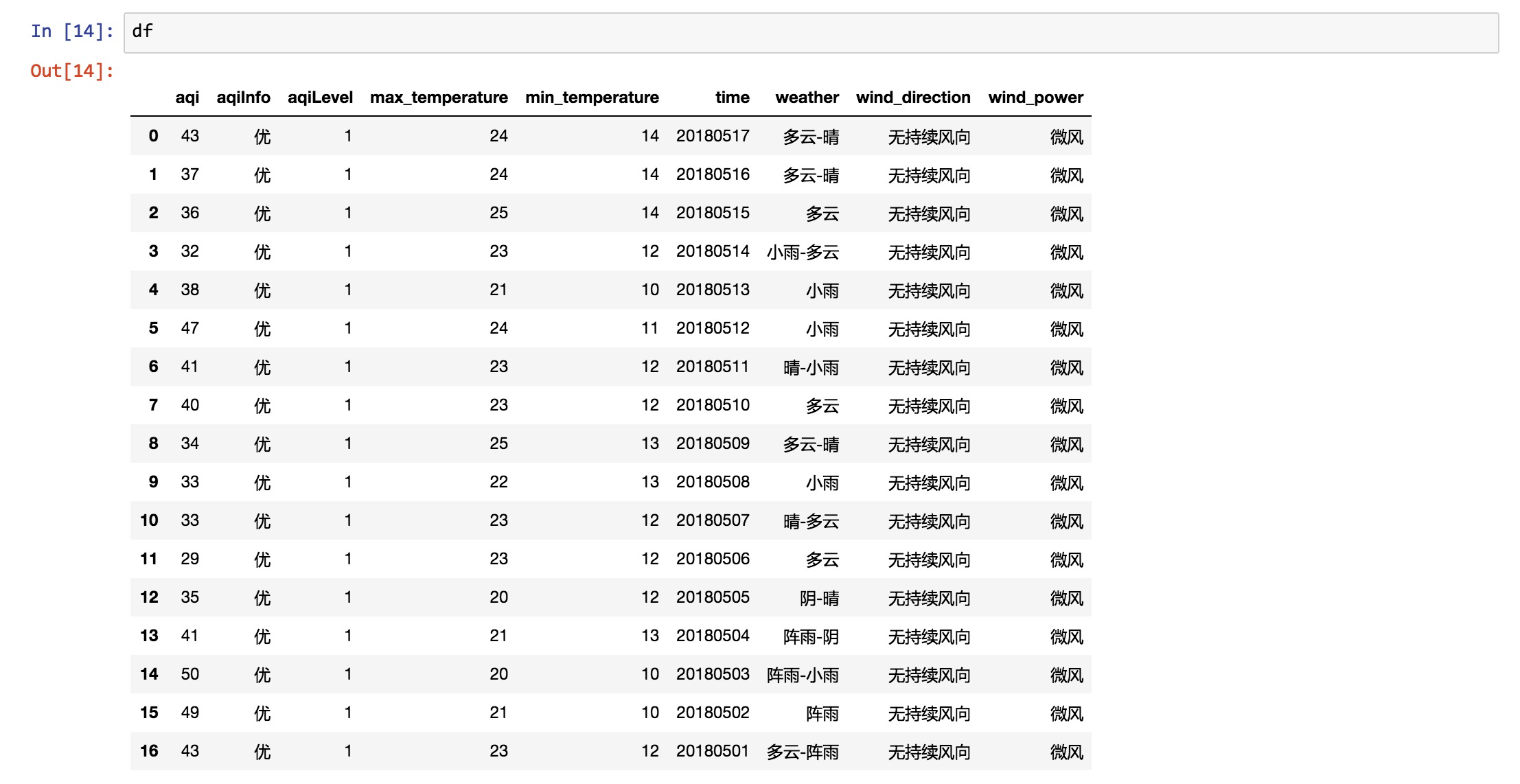Click the time cell 20180501
The image size is (1520, 784).
click(x=713, y=751)
